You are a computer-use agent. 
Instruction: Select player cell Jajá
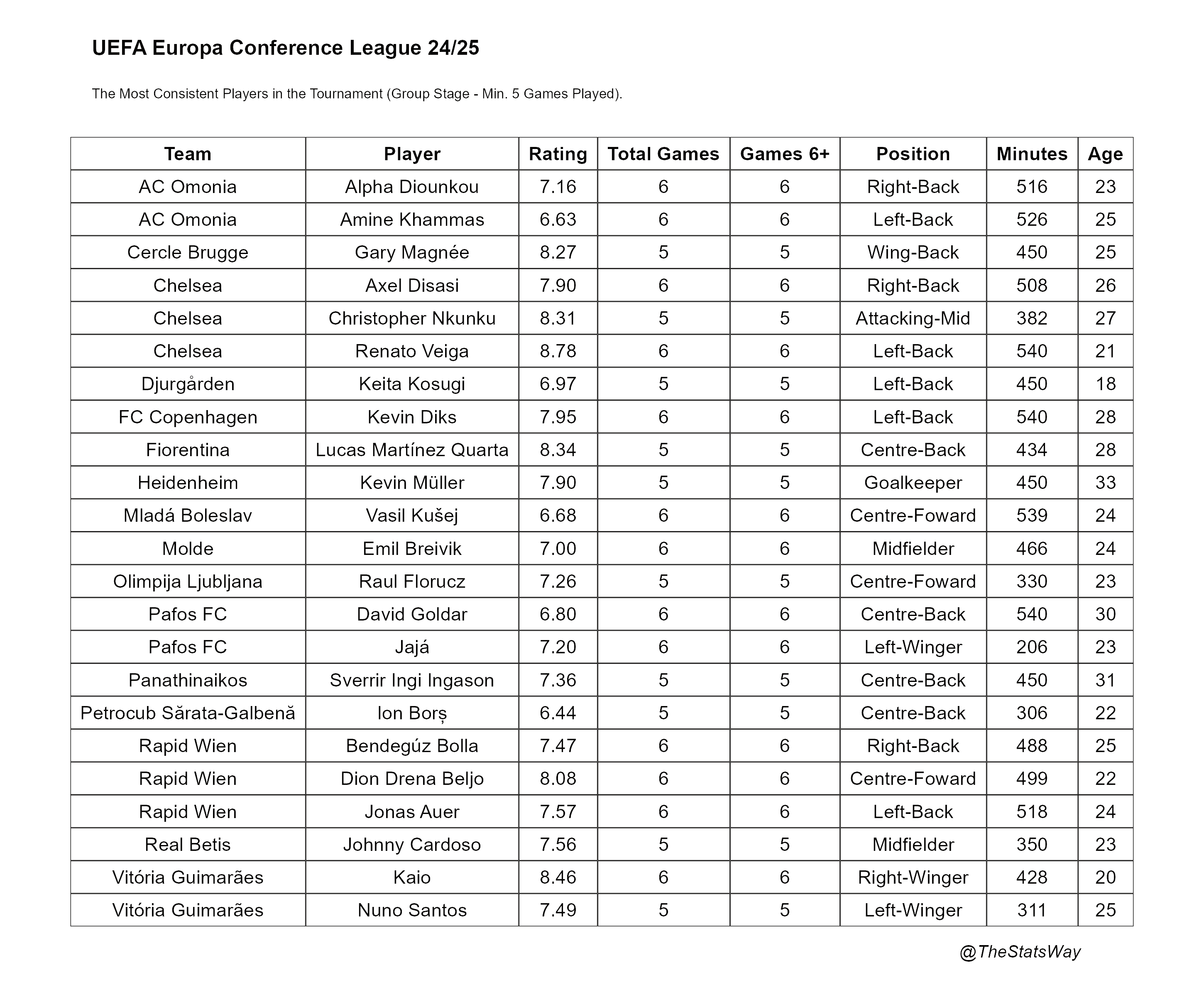click(412, 647)
